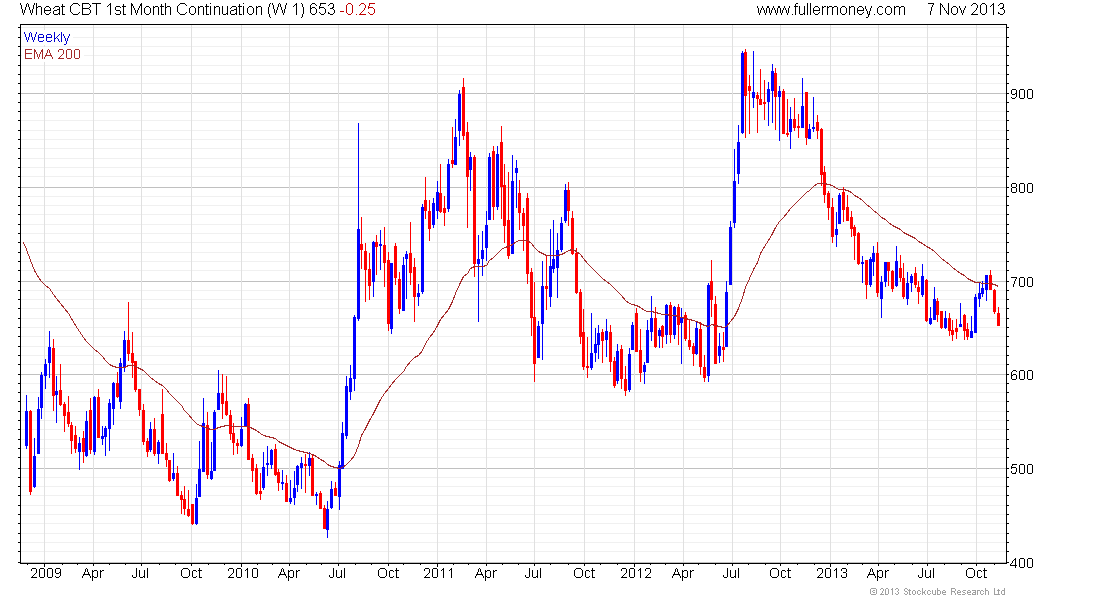This screenshot has height=600, width=1100.
Task: Click the 800 price axis label
Action: point(1021,188)
